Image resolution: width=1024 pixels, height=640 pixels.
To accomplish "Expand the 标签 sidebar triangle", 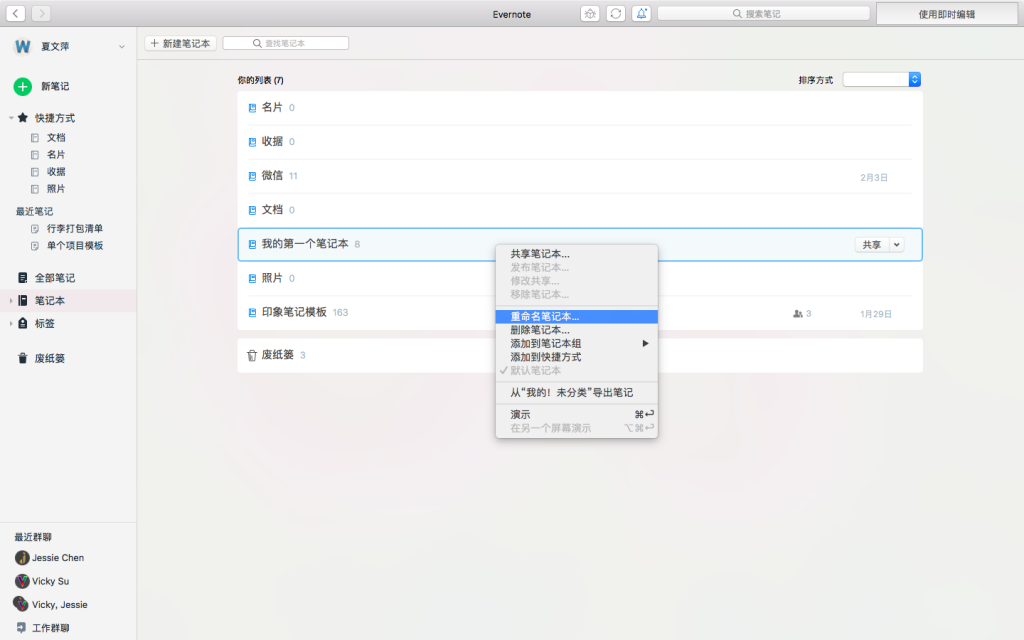I will click(11, 324).
